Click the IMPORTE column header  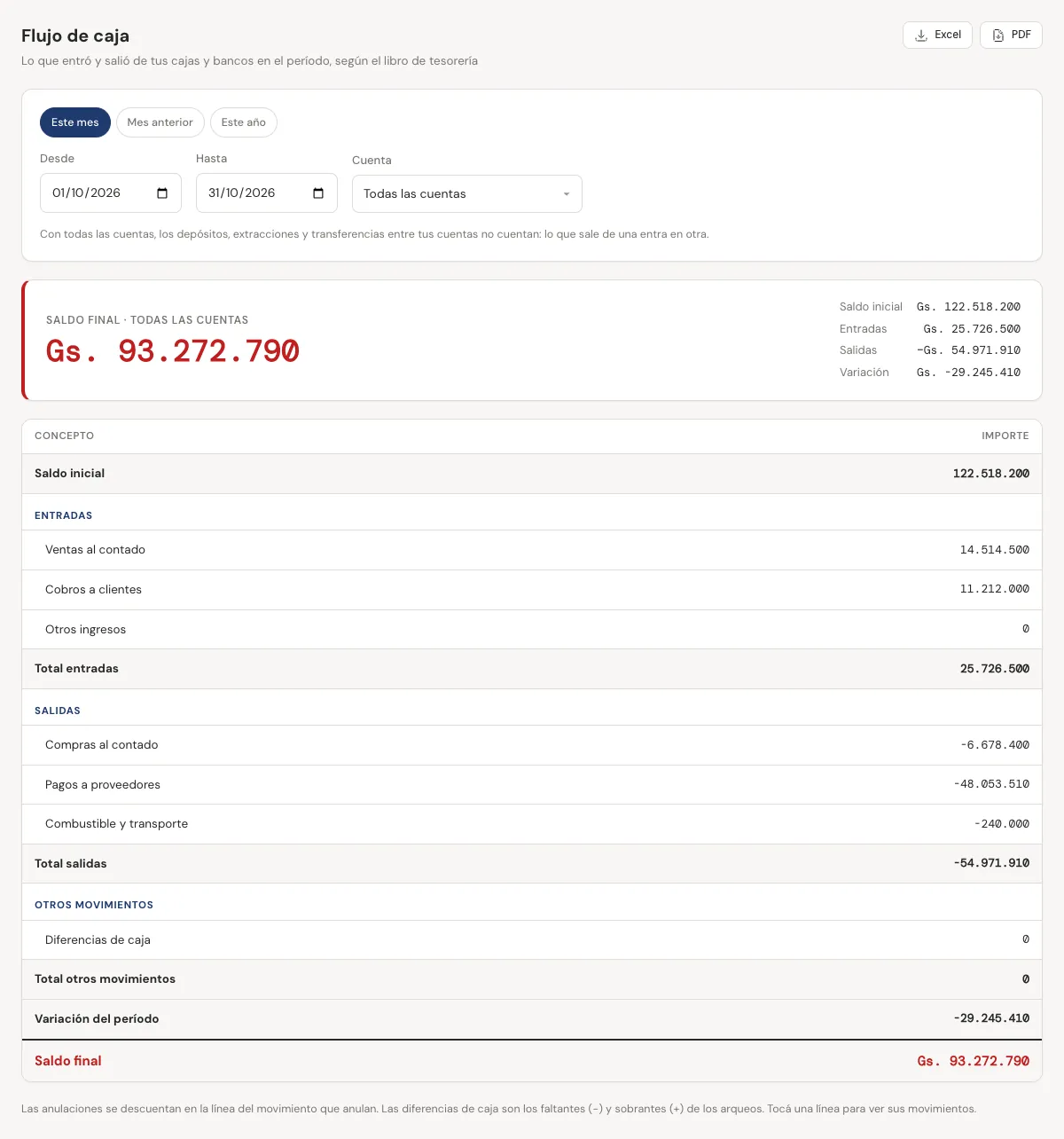[x=1005, y=436]
